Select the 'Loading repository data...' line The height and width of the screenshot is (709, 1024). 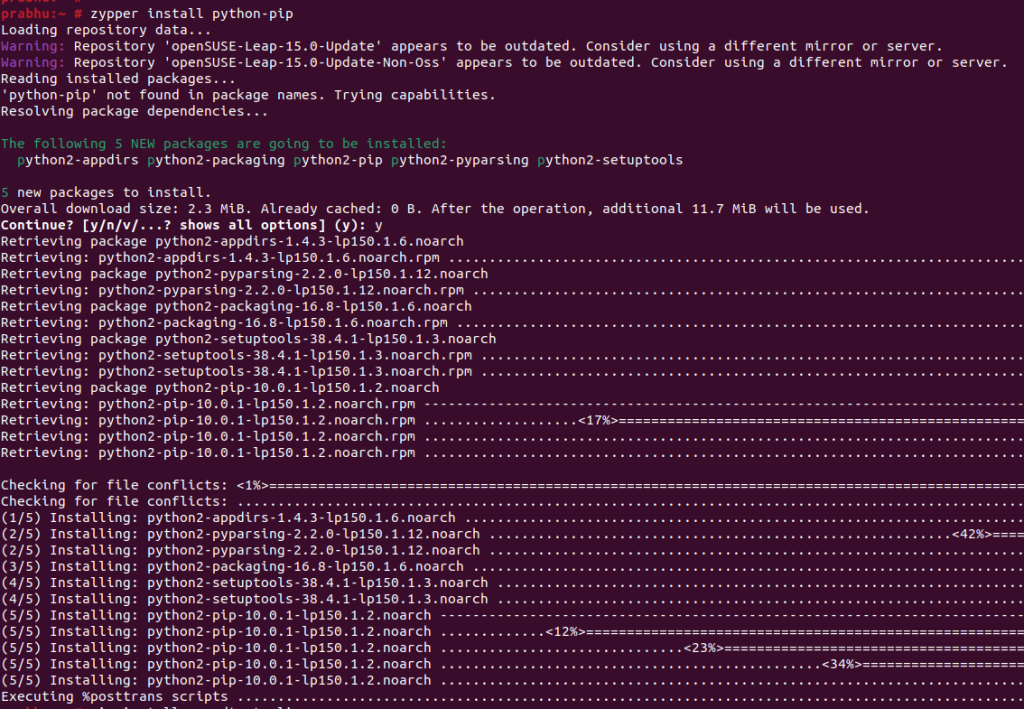click(x=106, y=30)
